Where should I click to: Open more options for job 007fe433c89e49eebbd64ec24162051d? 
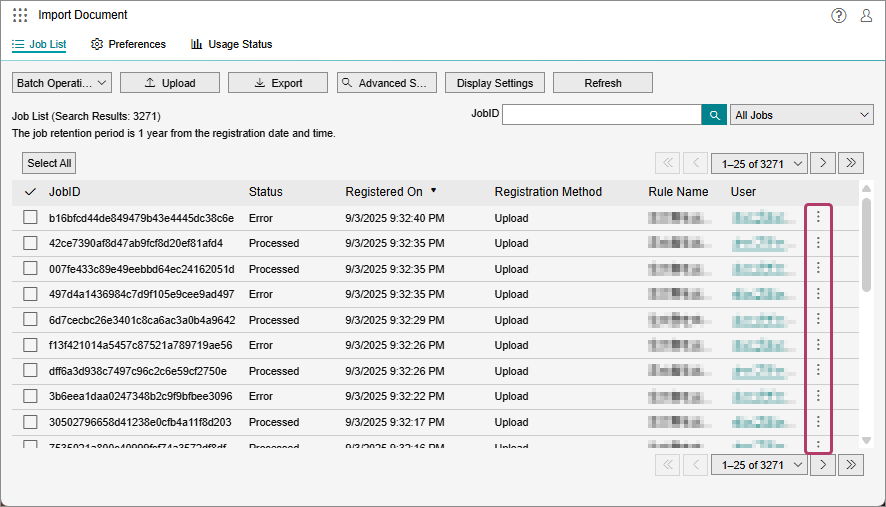point(818,268)
